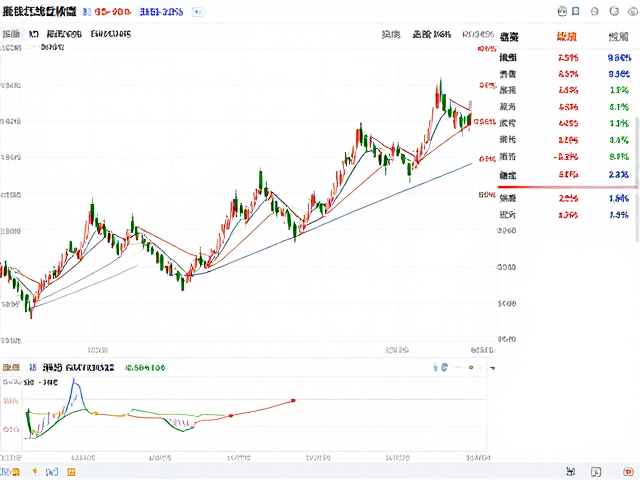Screen dimensions: 640x480
Task: Click the red square marker ending the indicator line
Action: [x=293, y=400]
